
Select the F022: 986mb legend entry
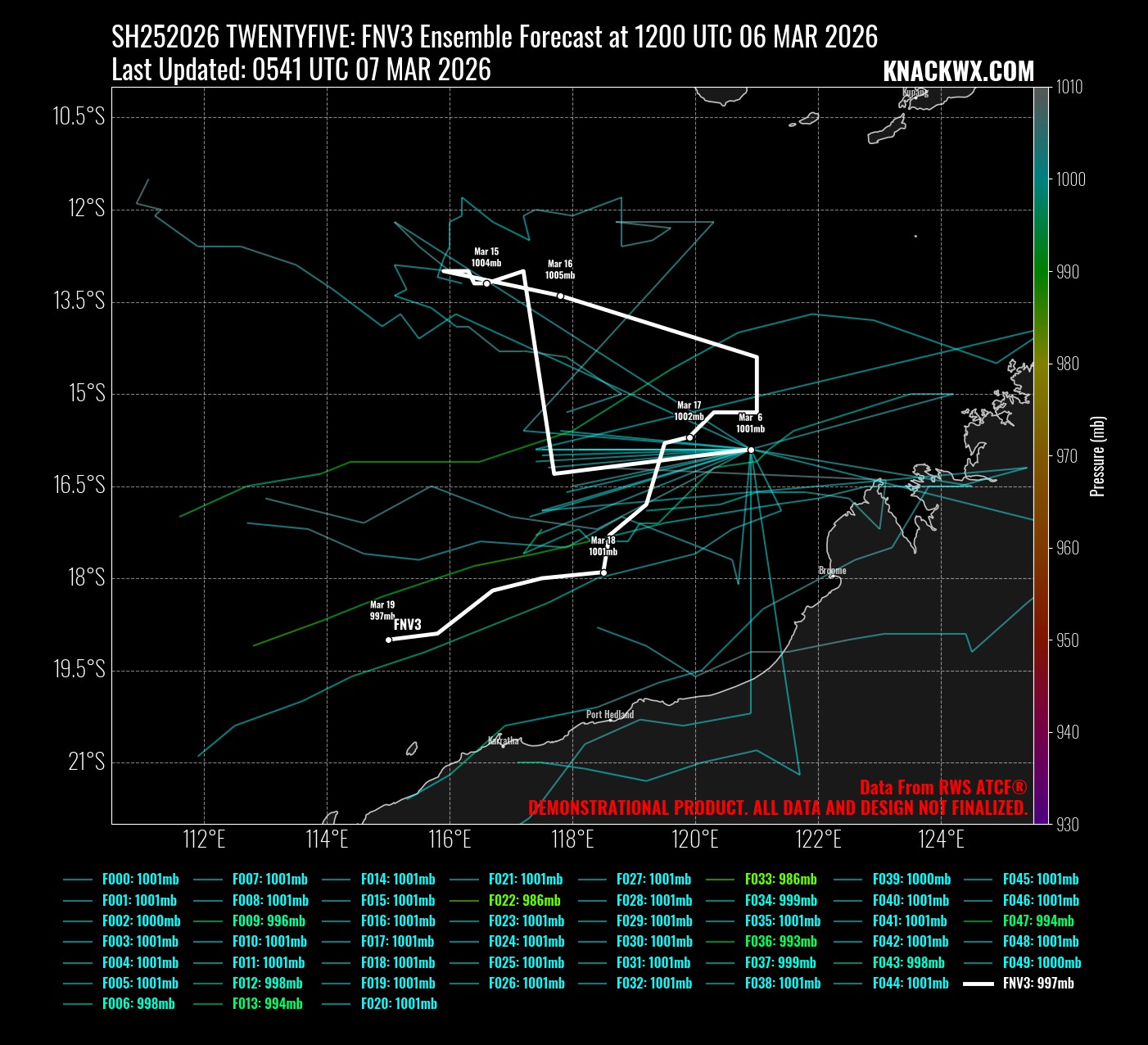coord(525,900)
